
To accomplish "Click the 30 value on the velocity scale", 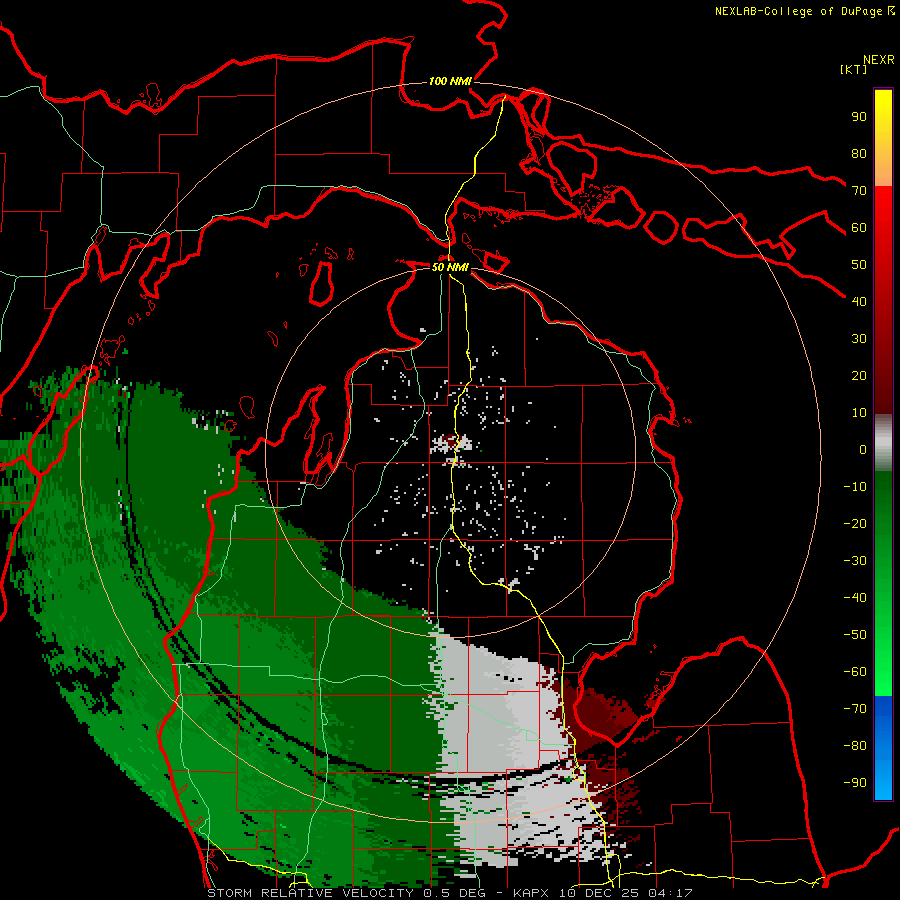I will tap(859, 339).
